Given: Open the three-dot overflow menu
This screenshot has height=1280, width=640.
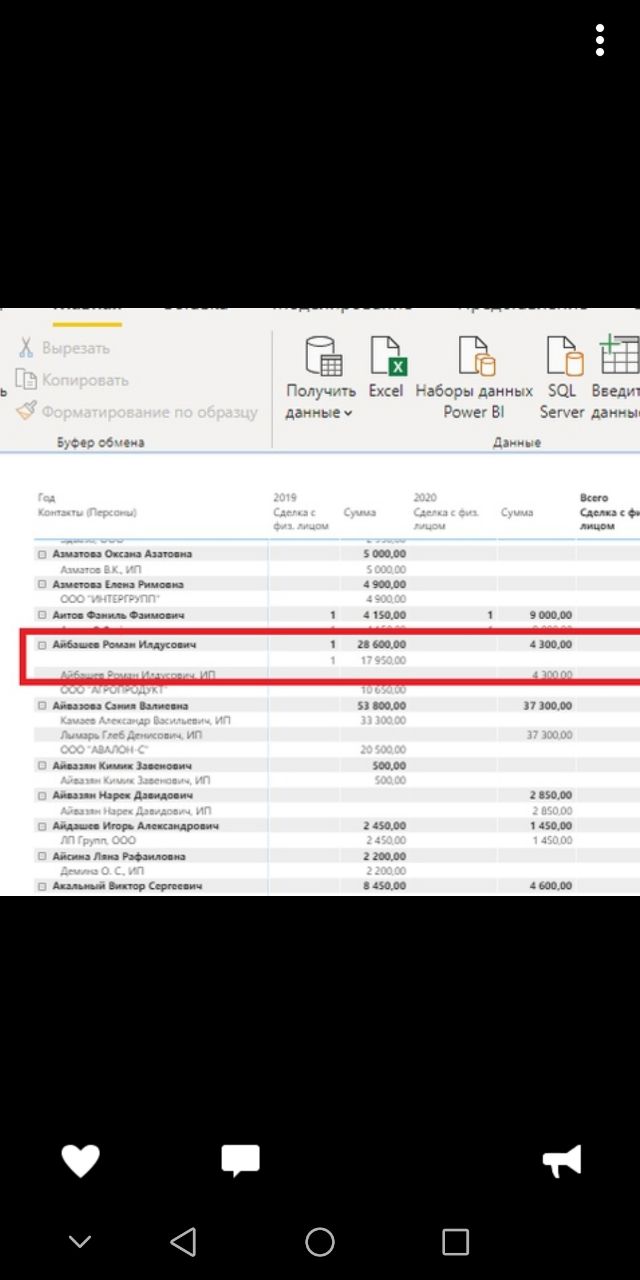Looking at the screenshot, I should click(599, 40).
